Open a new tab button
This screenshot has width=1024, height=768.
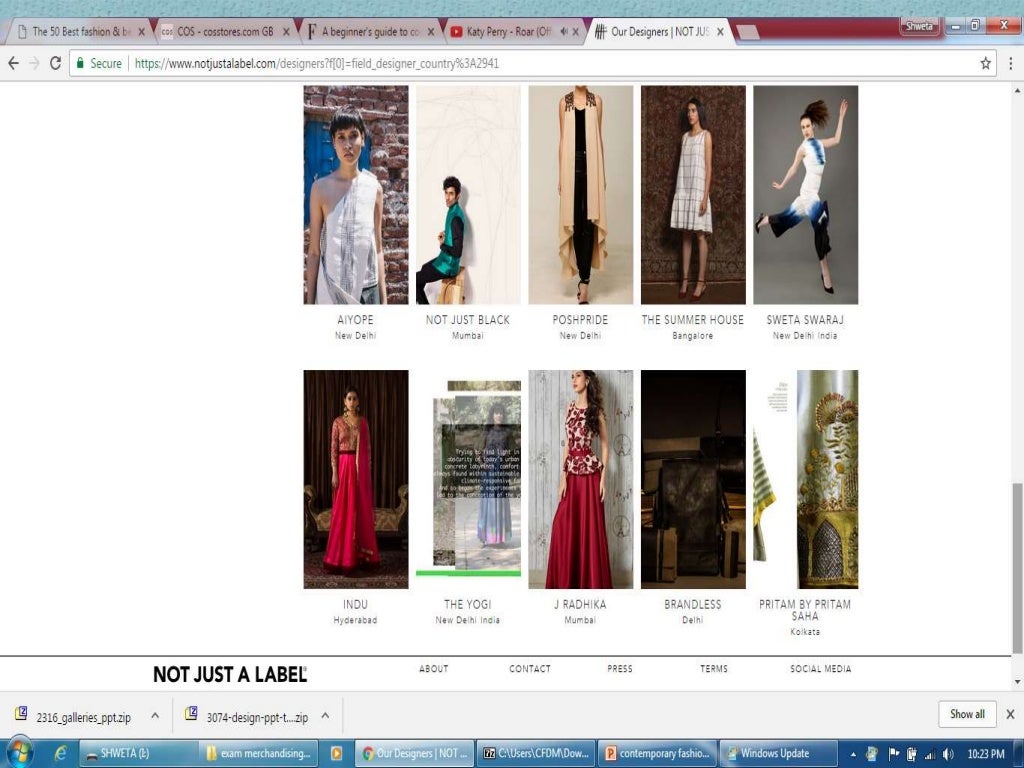coord(748,32)
